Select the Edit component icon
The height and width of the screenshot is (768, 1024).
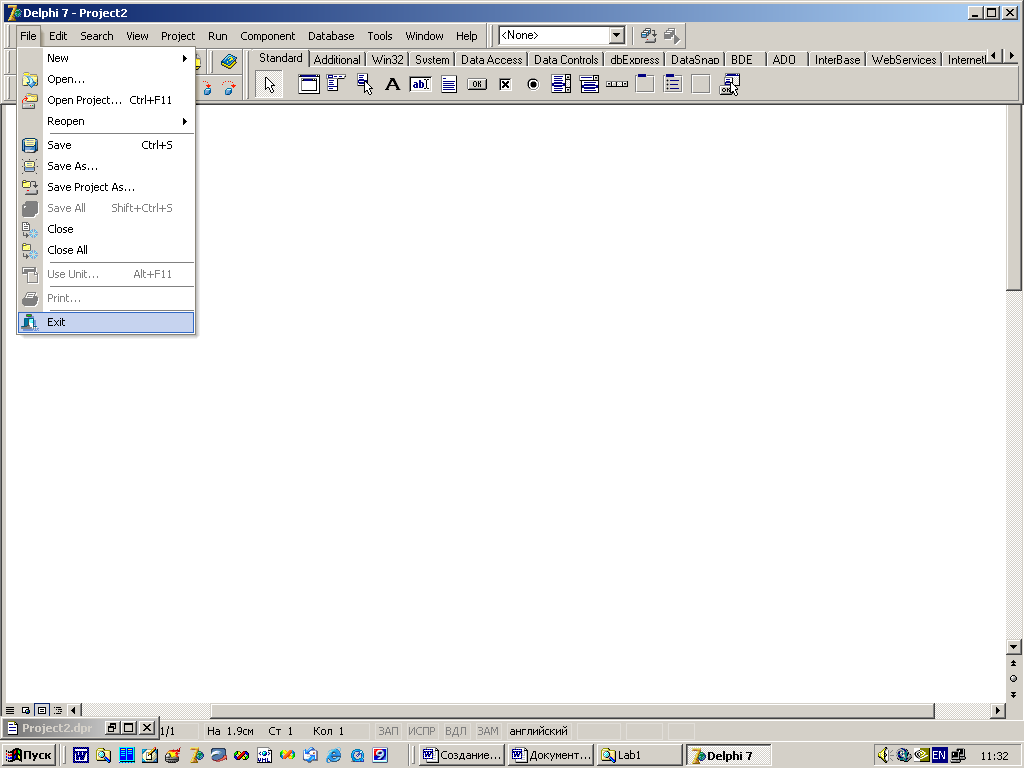[421, 84]
